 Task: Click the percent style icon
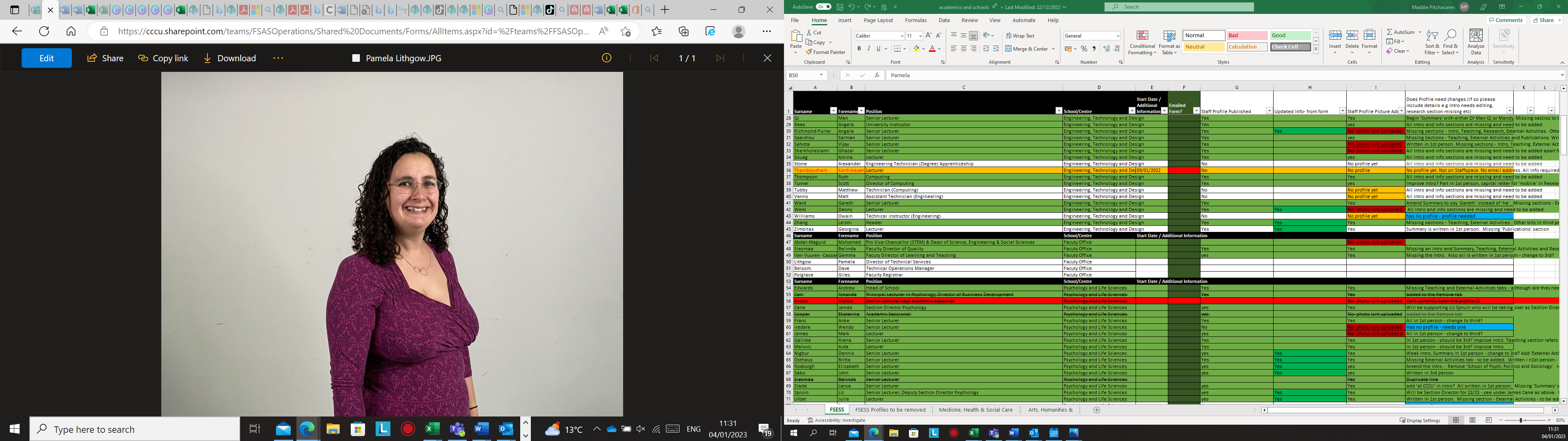1084,49
